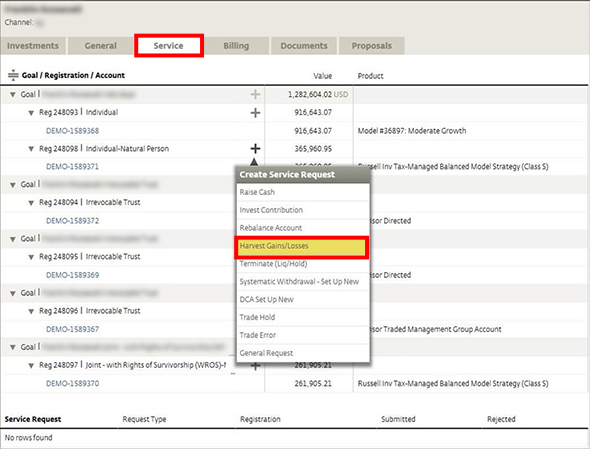
Task: Open account link DEMO-1589367
Action: click(x=73, y=329)
